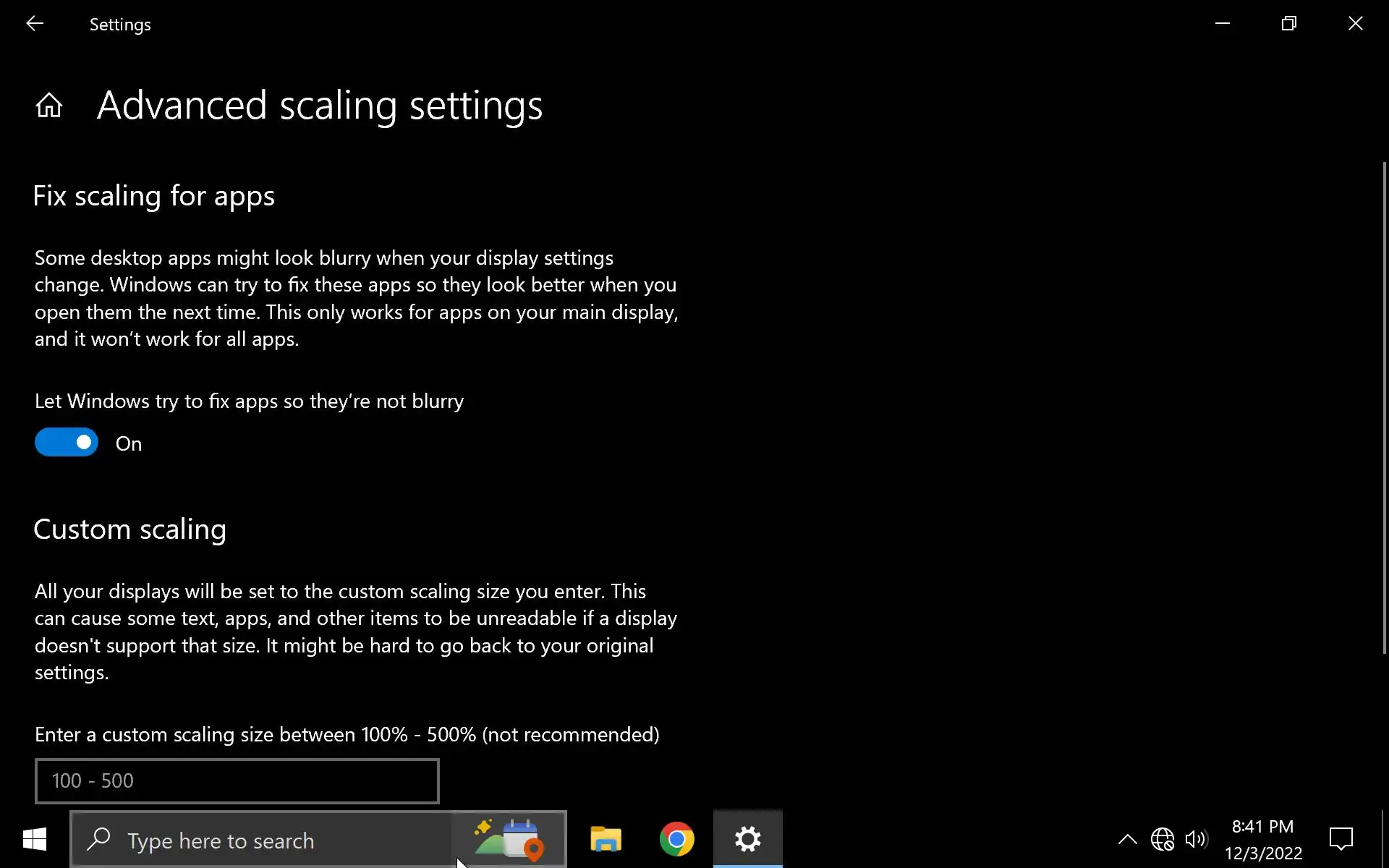The width and height of the screenshot is (1389, 868).
Task: Open the Action Center notifications
Action: coord(1341,839)
